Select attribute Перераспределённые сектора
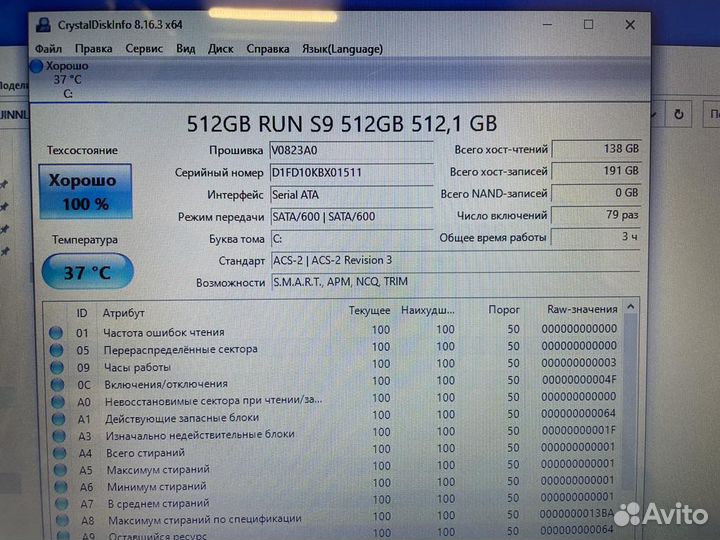720x540 pixels. [180, 349]
